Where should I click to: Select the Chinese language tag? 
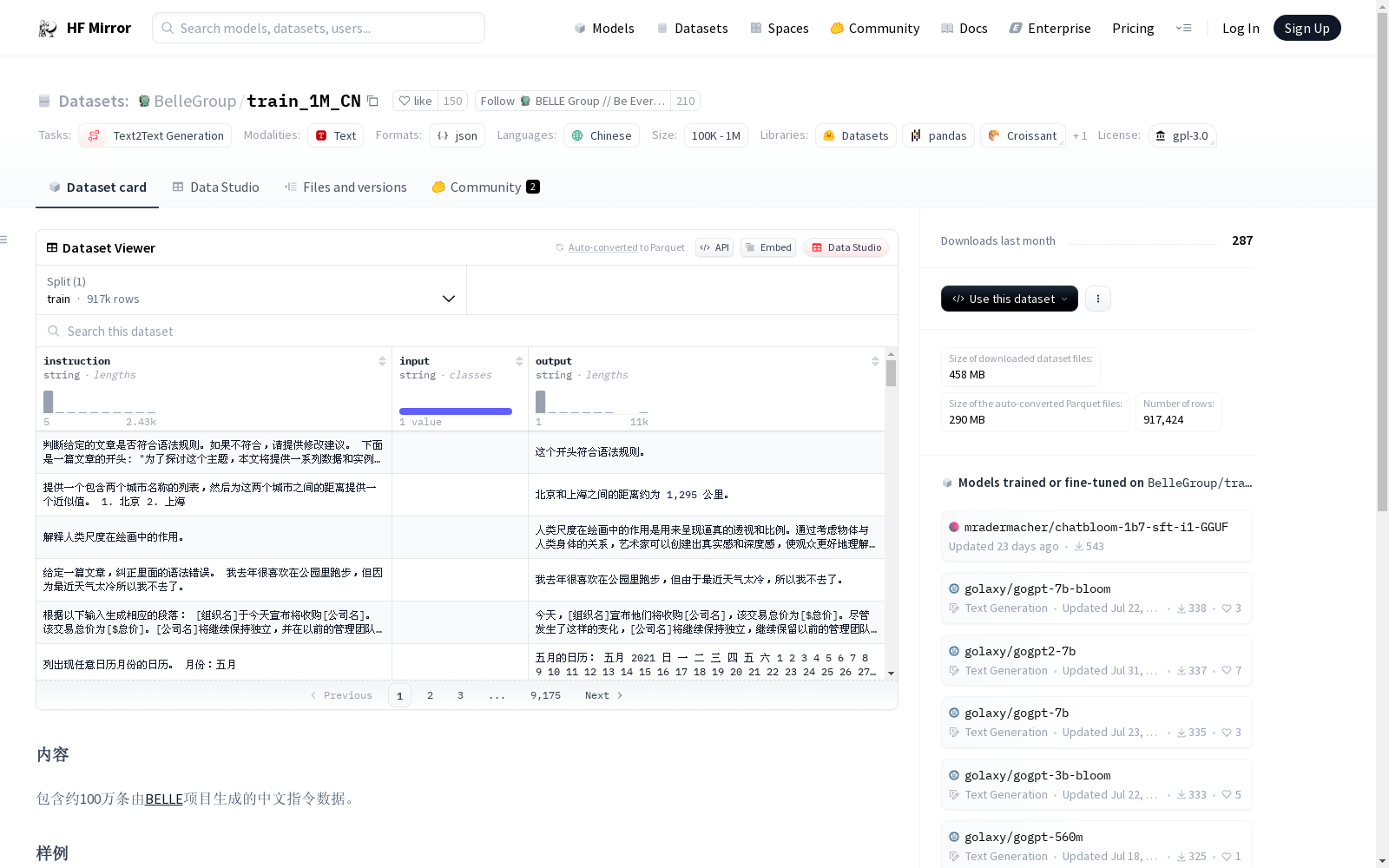click(x=602, y=135)
